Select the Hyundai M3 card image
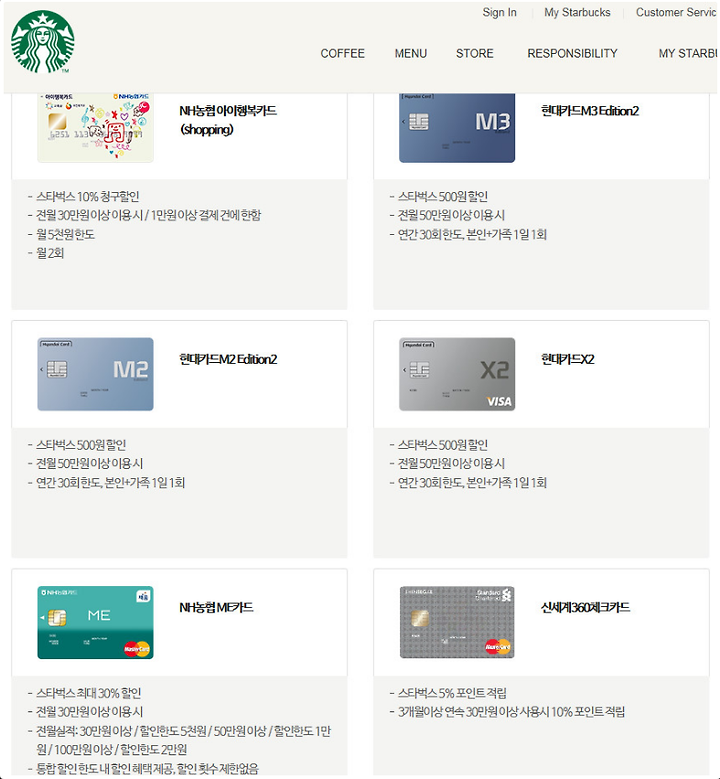Image resolution: width=720 pixels, height=779 pixels. (457, 127)
